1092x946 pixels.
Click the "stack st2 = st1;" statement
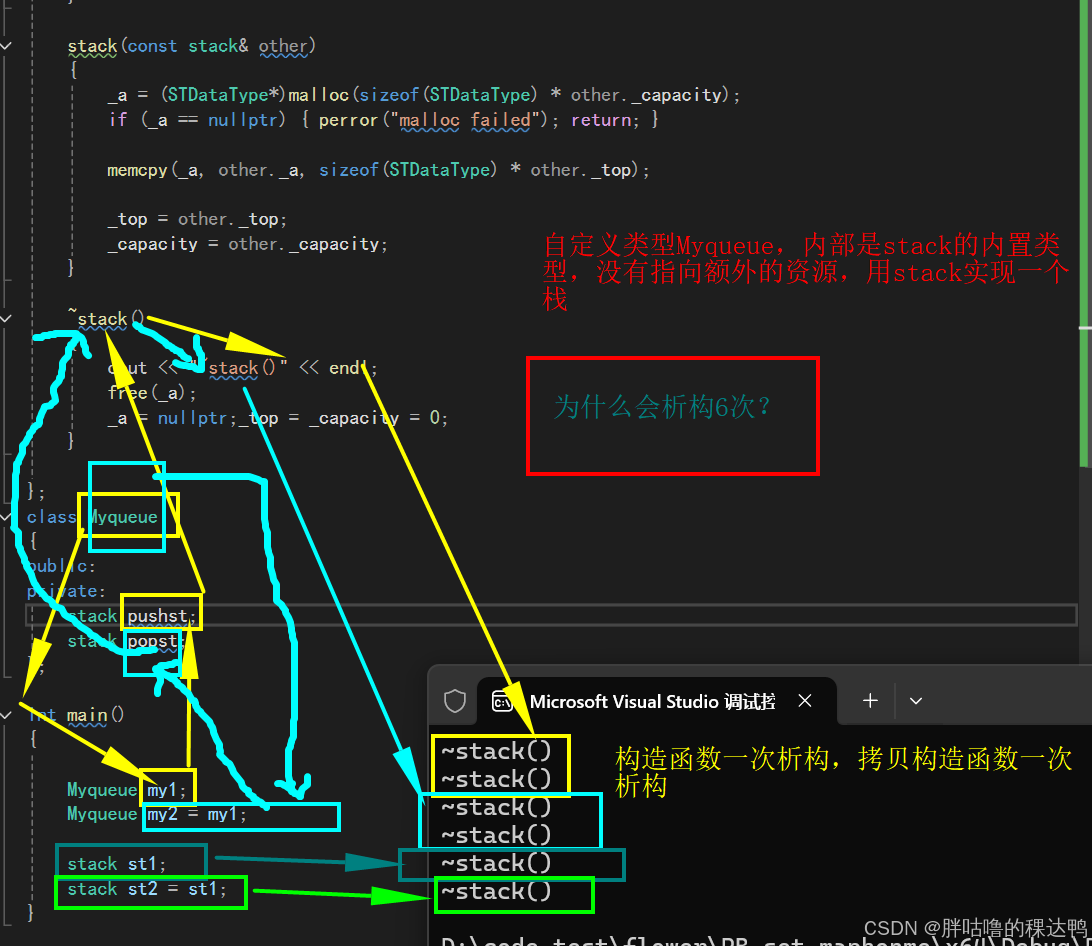tap(147, 890)
